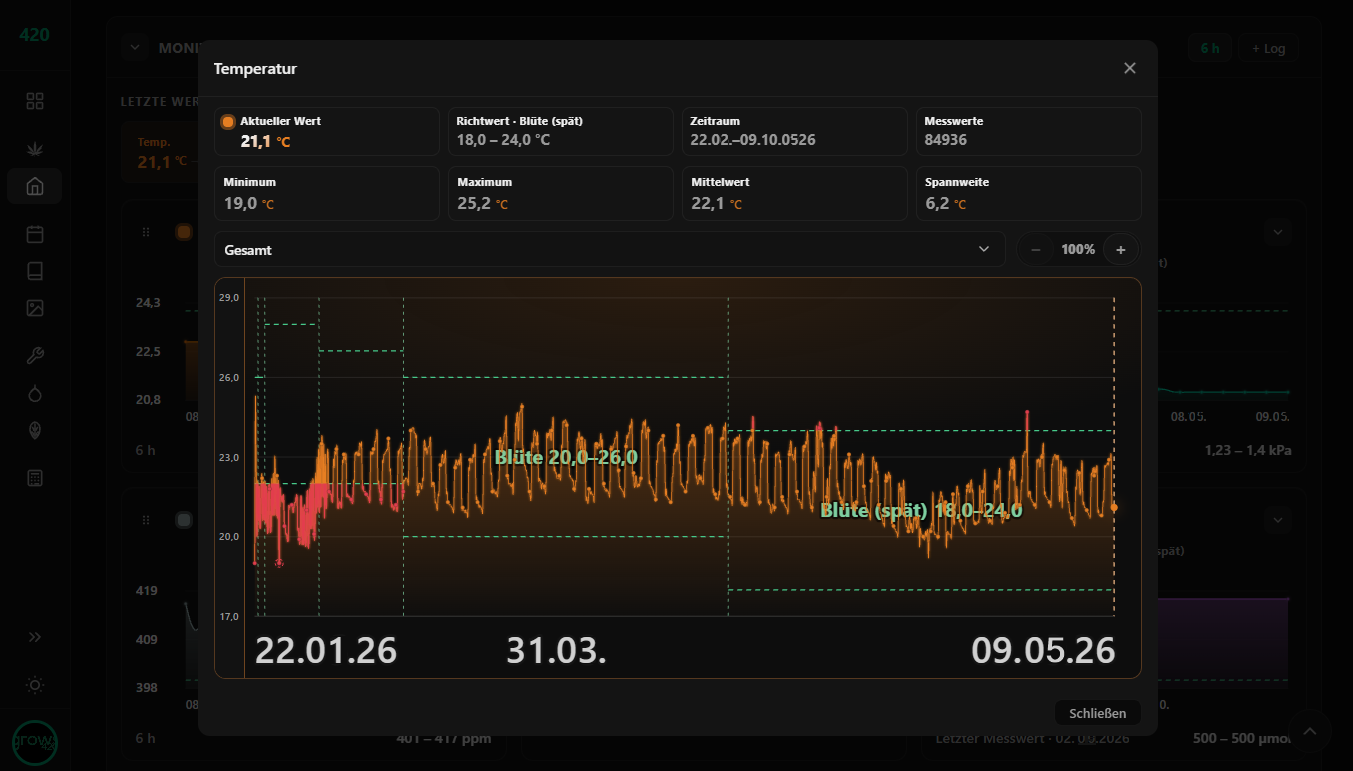
Task: Click the Richtwert value 18,0 – 24,0 °C
Action: click(x=503, y=140)
